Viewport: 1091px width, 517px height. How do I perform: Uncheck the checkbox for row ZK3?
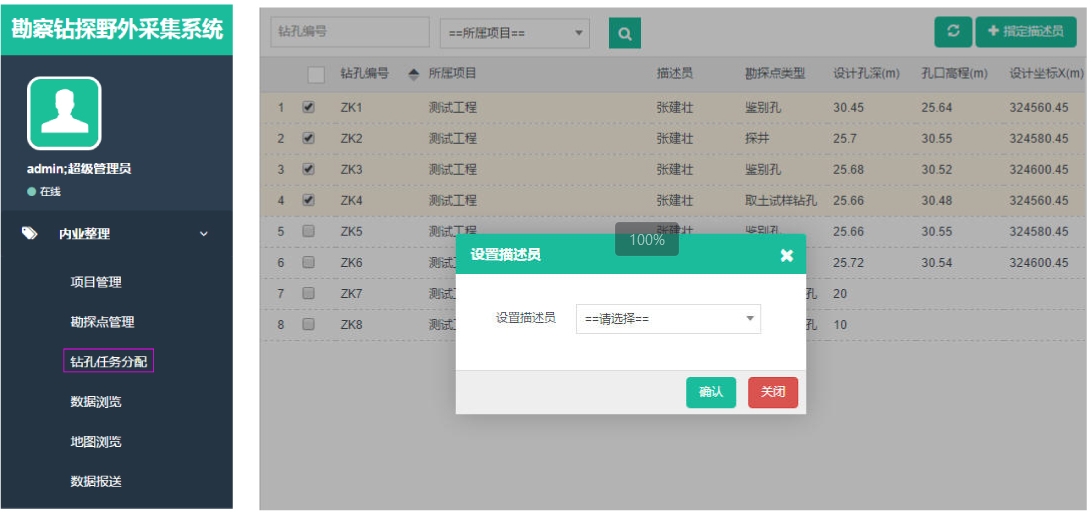309,169
